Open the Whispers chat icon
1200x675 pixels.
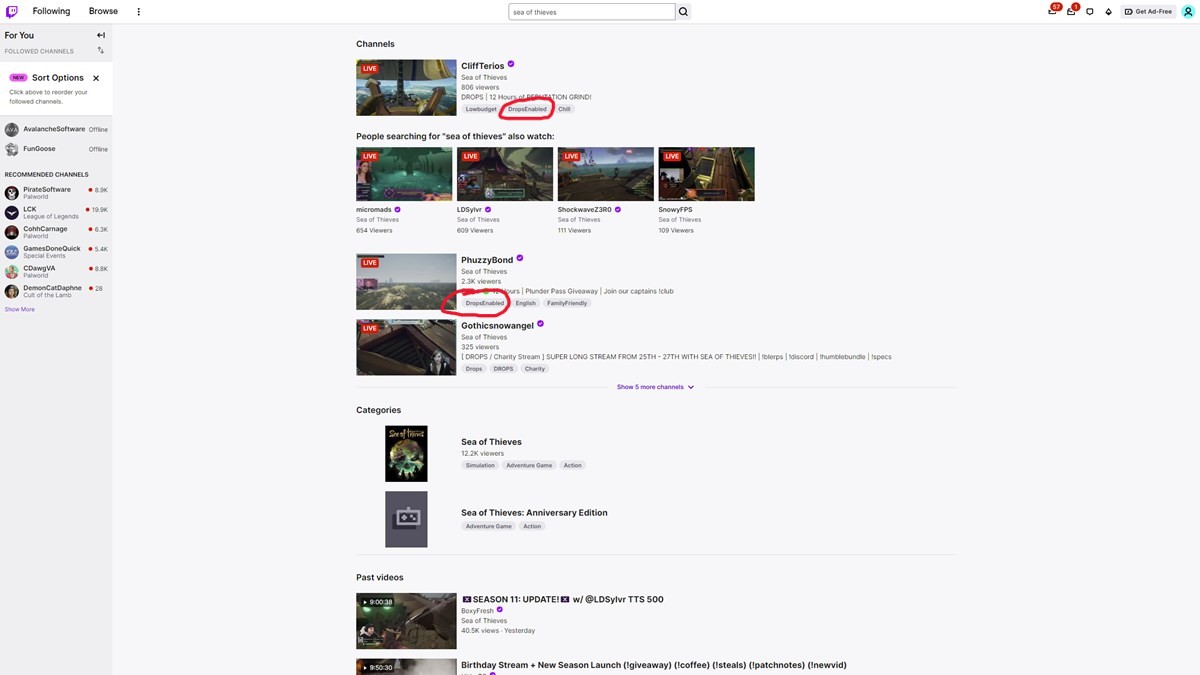[x=1090, y=12]
